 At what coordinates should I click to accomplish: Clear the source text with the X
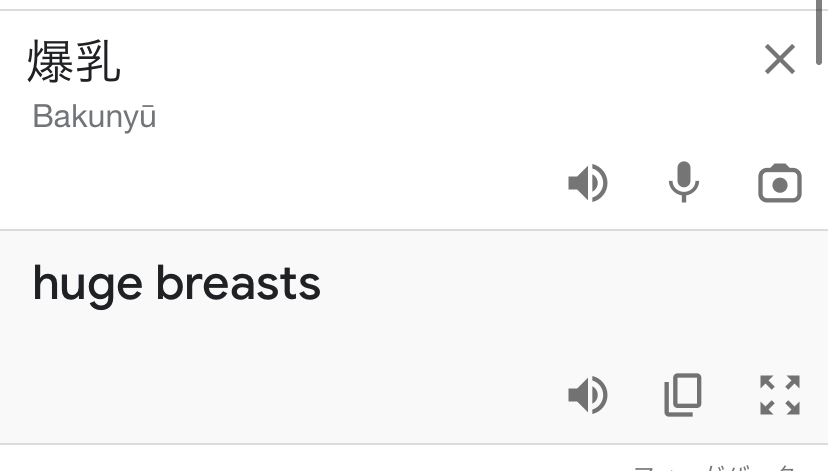(779, 60)
